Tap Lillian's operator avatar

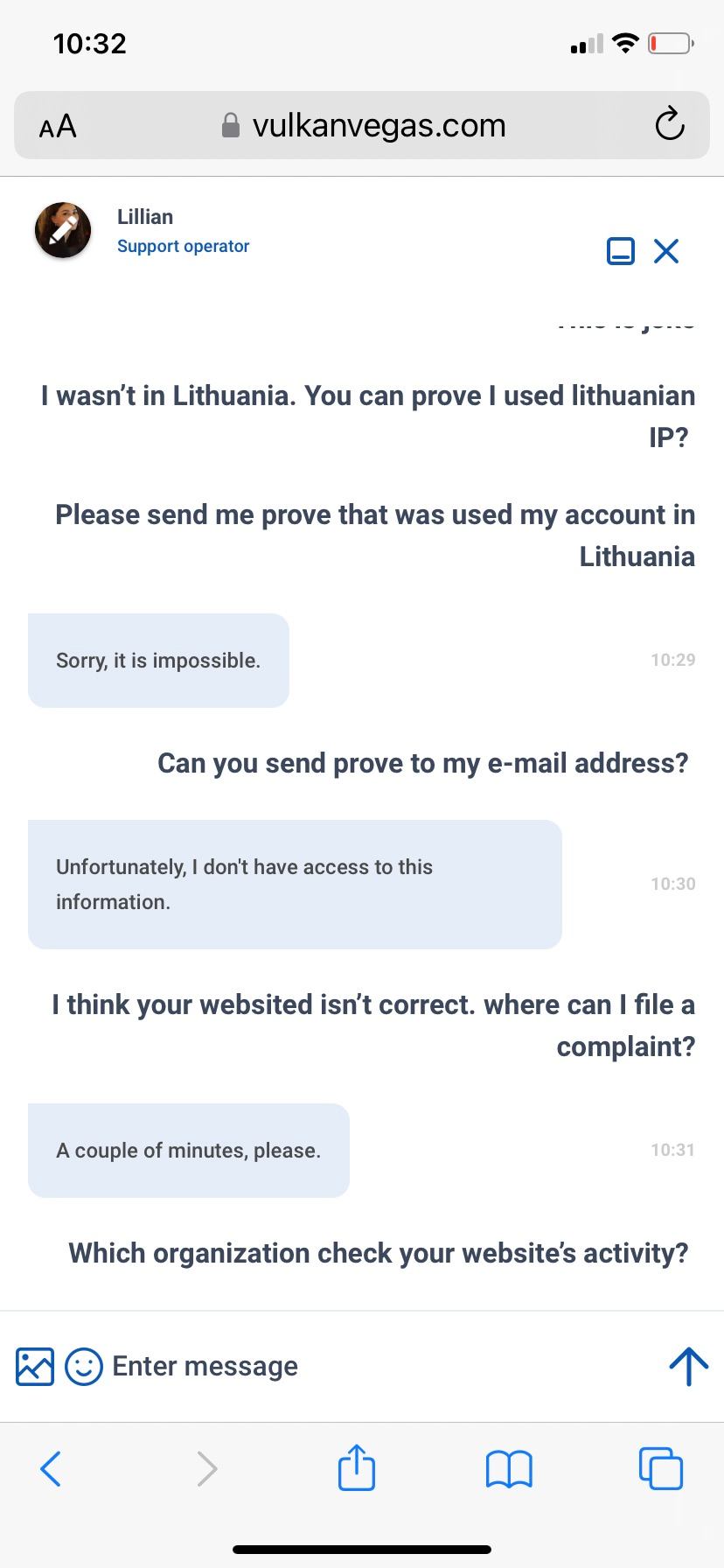tap(63, 230)
